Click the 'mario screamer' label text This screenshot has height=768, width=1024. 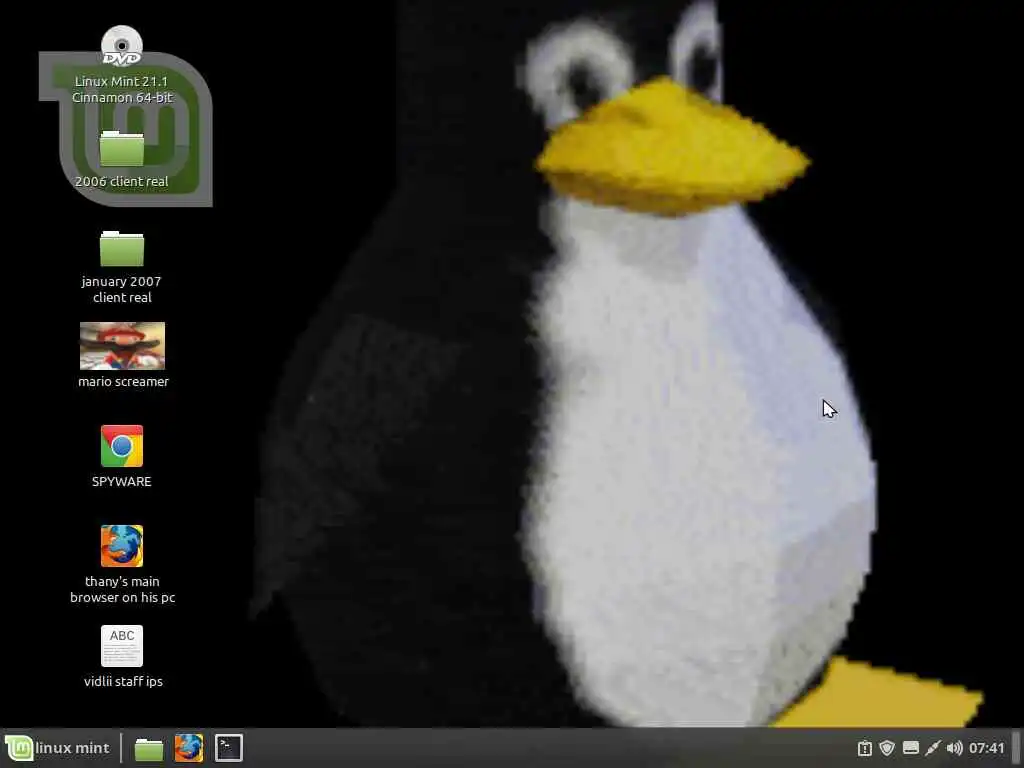123,381
